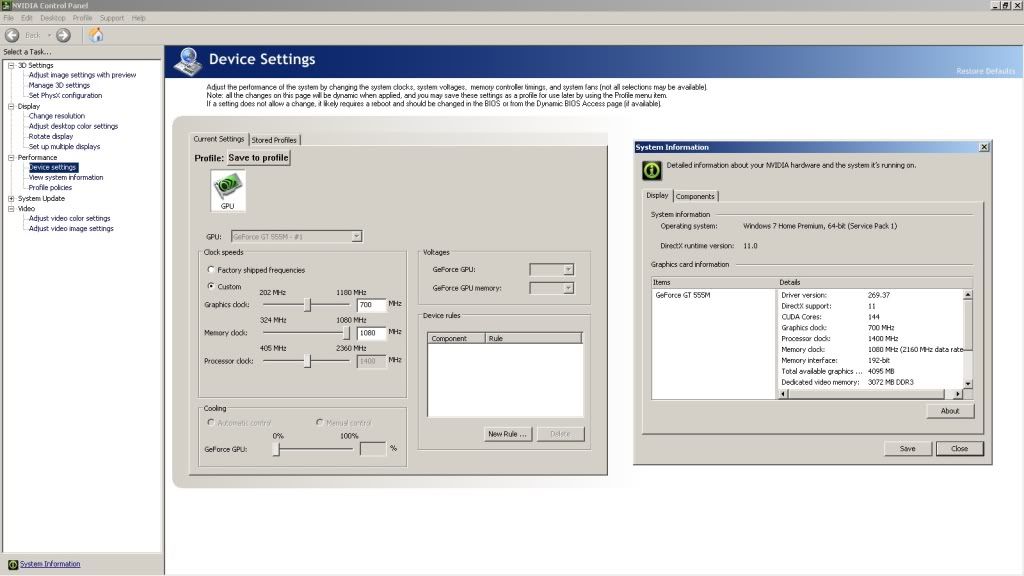
Task: Open the File menu
Action: [8, 18]
